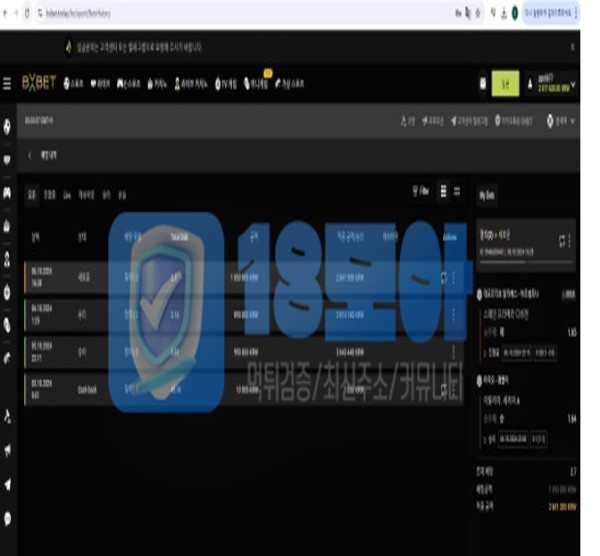600x556 pixels.
Task: Open the browser three-dot menu
Action: tap(576, 13)
